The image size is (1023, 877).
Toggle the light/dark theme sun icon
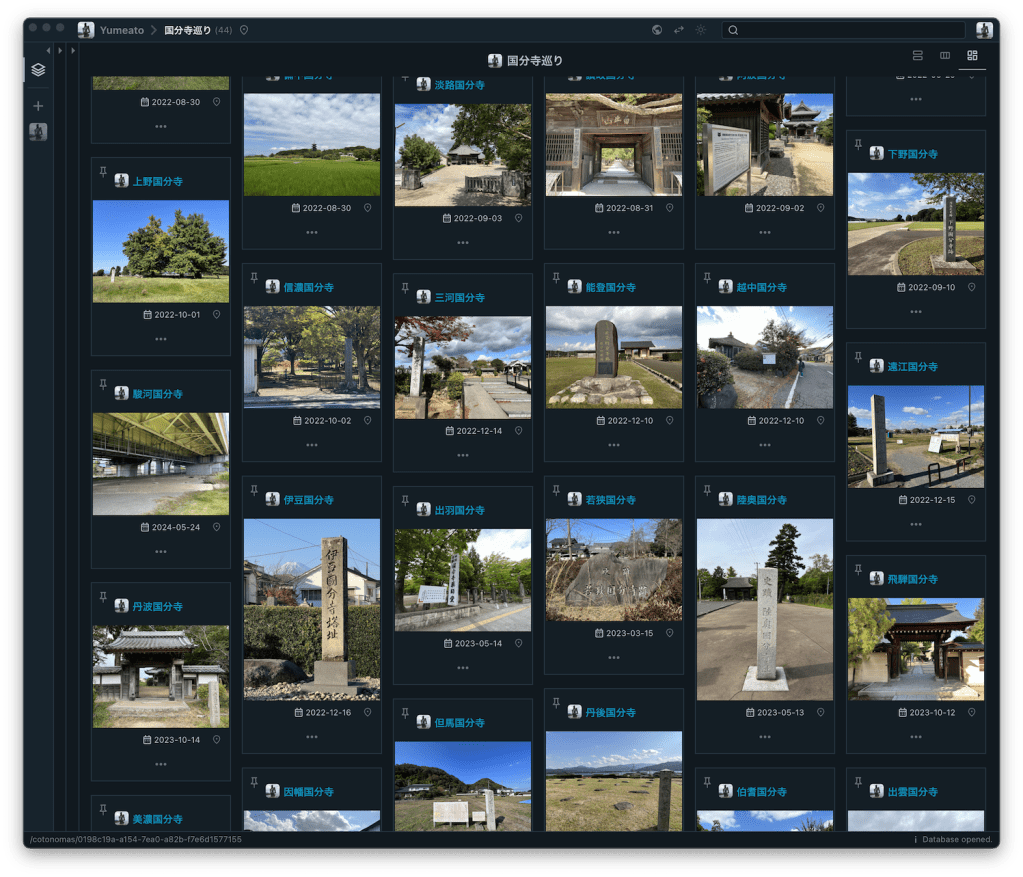[701, 30]
